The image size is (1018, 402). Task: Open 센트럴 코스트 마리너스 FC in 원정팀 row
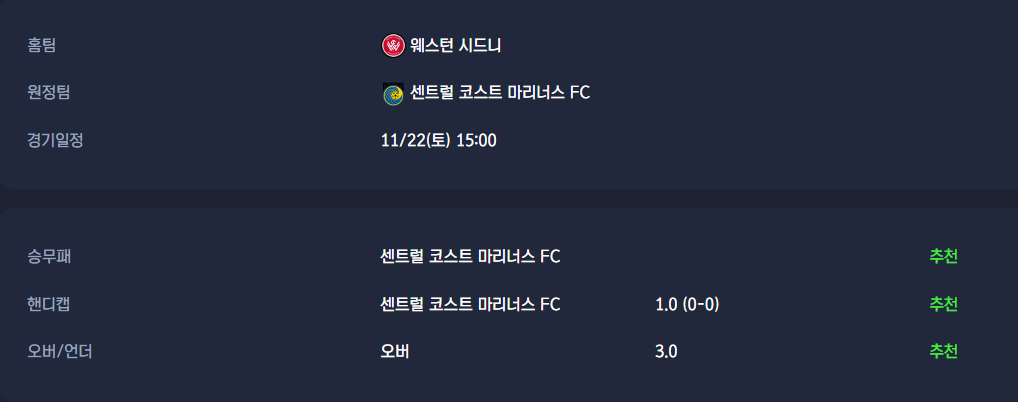pyautogui.click(x=500, y=93)
